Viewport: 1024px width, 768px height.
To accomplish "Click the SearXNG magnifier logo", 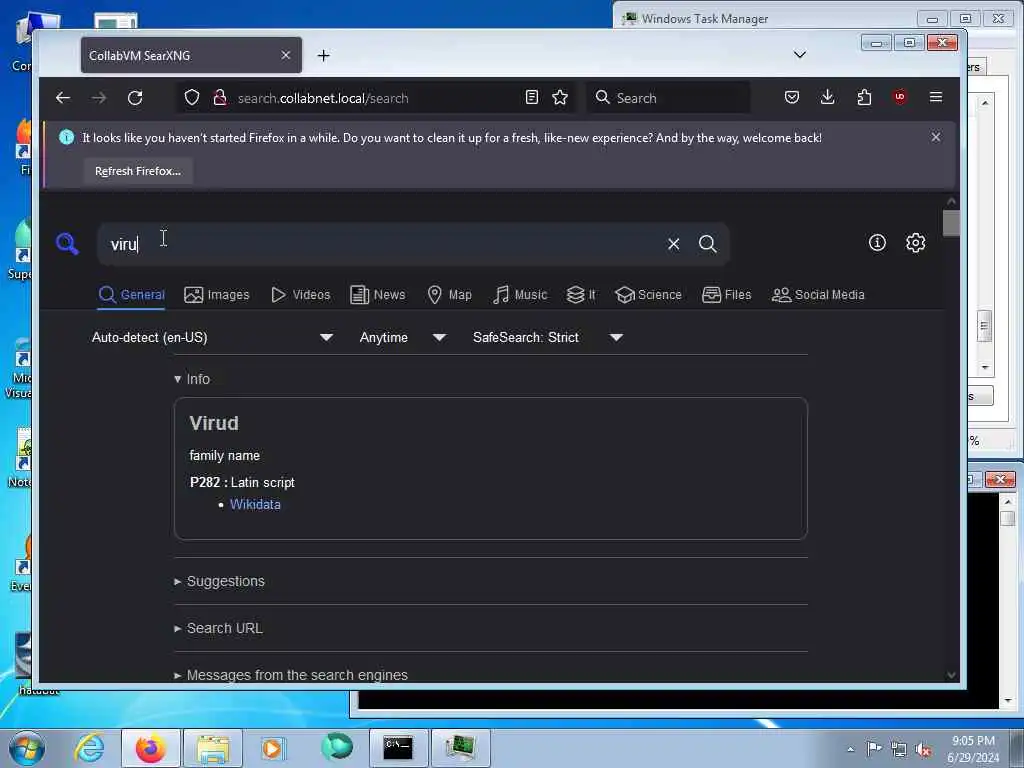I will click(67, 244).
